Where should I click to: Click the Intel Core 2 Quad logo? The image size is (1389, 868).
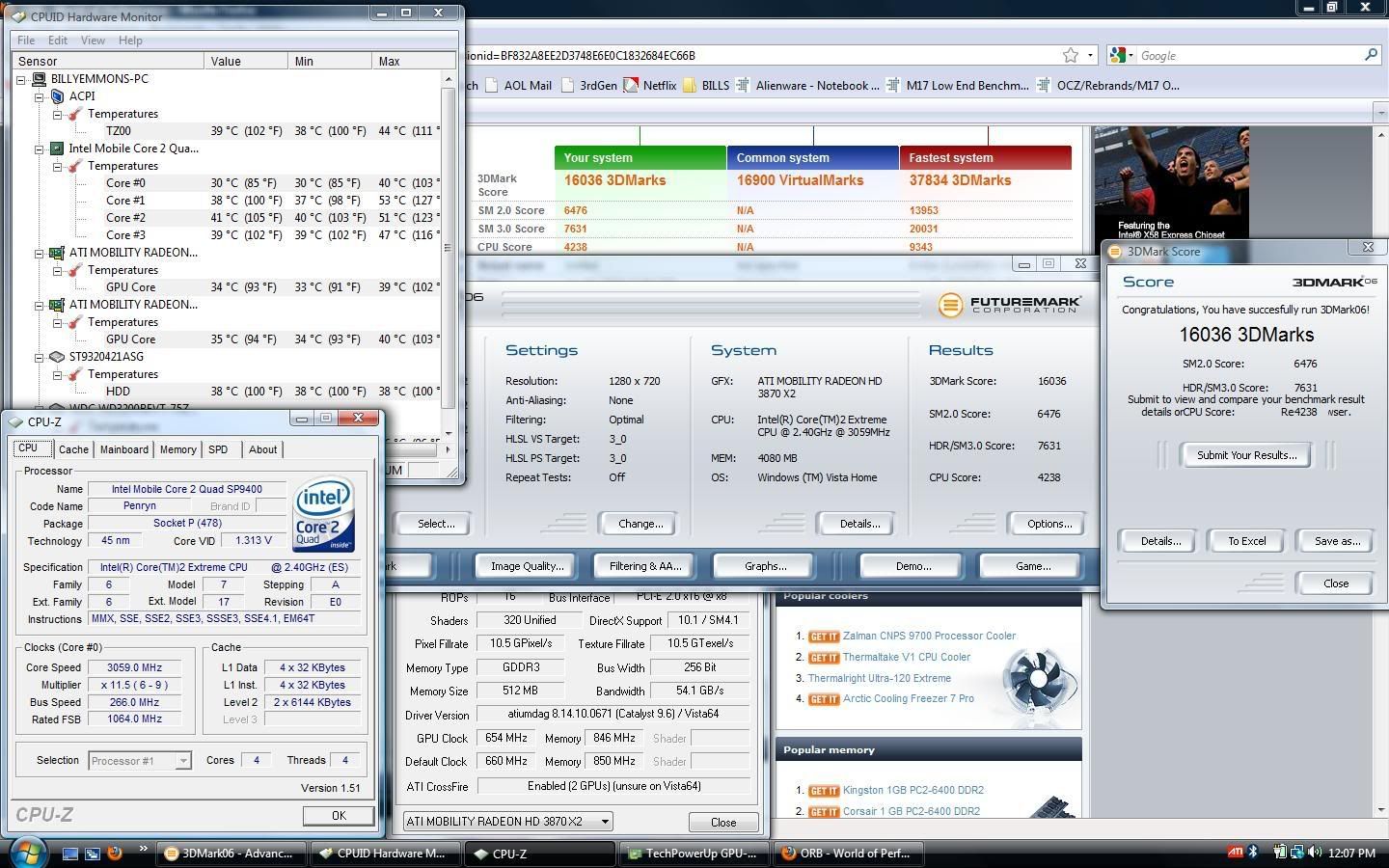[323, 513]
